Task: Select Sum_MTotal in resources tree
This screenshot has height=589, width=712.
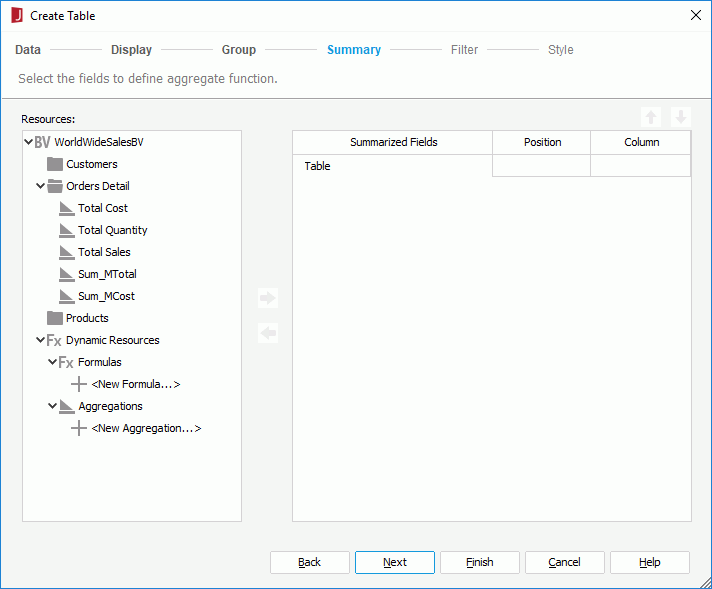Action: pos(107,274)
